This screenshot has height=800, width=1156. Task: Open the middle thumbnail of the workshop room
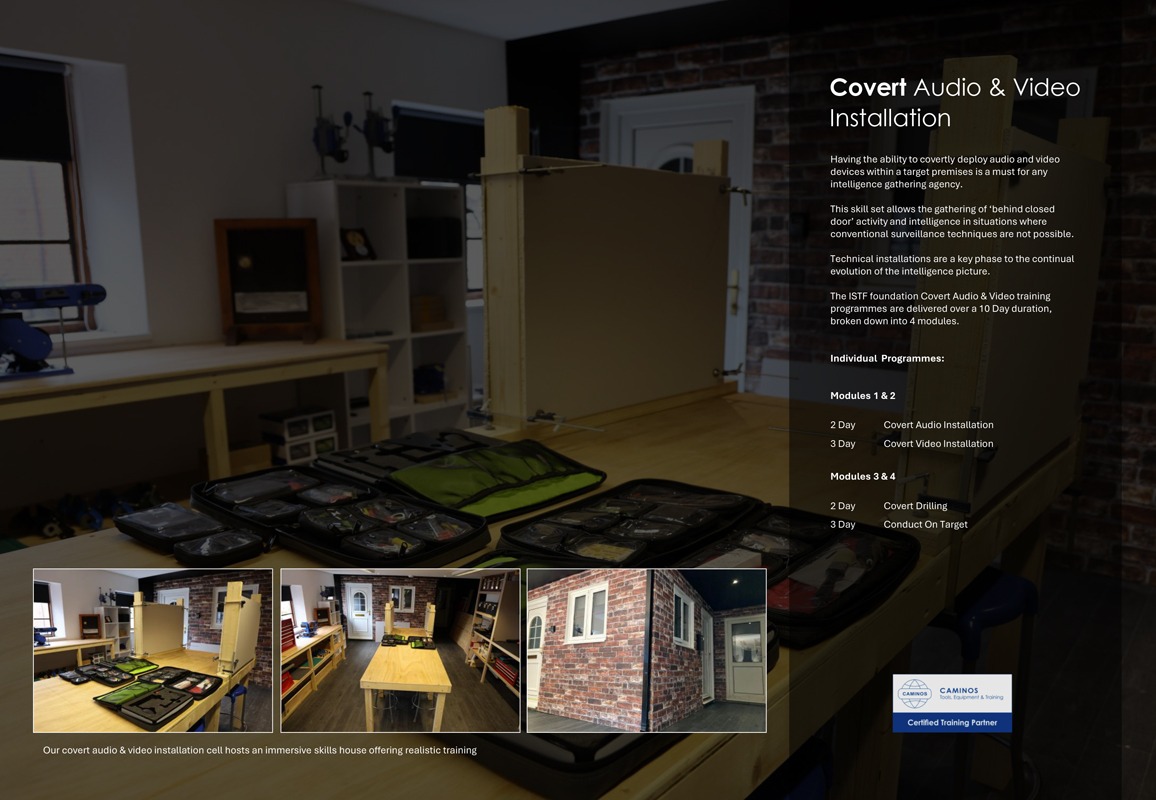[x=400, y=650]
